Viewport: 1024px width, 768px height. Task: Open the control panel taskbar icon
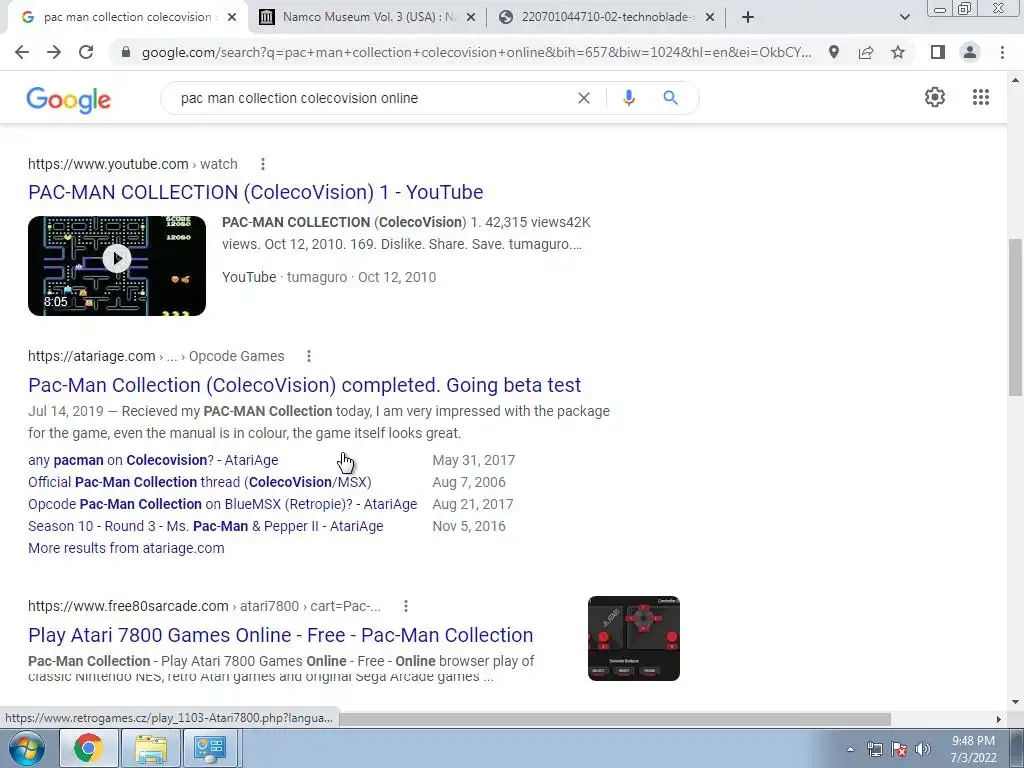tap(210, 748)
